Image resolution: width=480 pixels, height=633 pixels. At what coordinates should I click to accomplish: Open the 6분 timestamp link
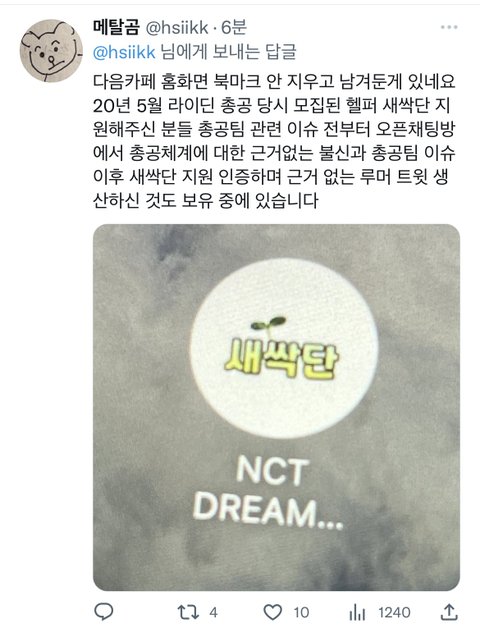point(234,27)
